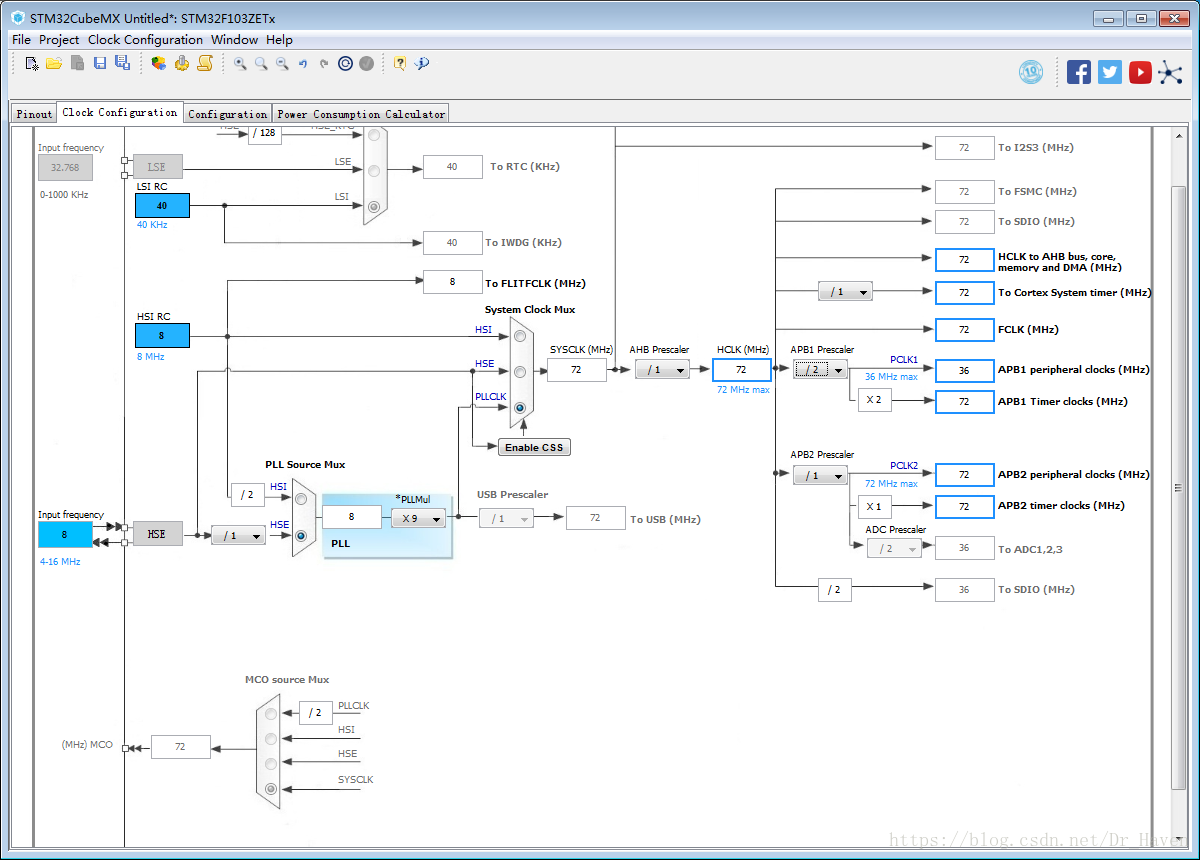Open ST Facebook page icon
The image size is (1200, 860).
1079,72
